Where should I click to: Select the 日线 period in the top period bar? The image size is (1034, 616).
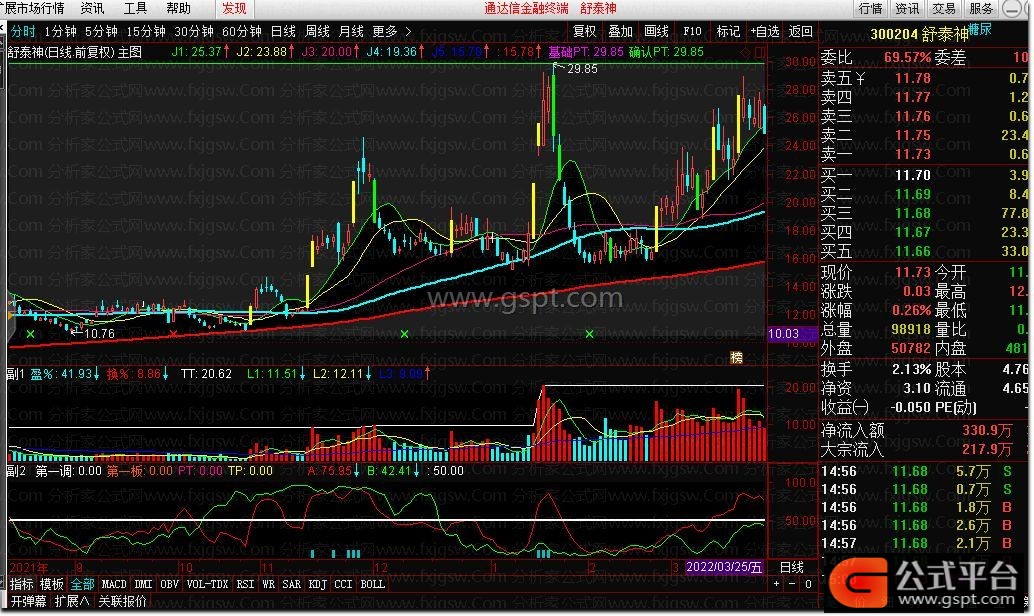pos(283,31)
